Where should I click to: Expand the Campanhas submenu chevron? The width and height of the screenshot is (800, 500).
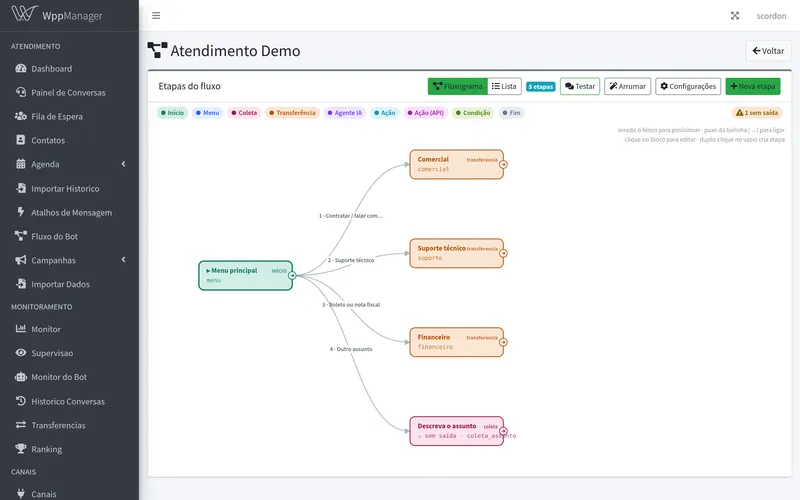(x=123, y=260)
